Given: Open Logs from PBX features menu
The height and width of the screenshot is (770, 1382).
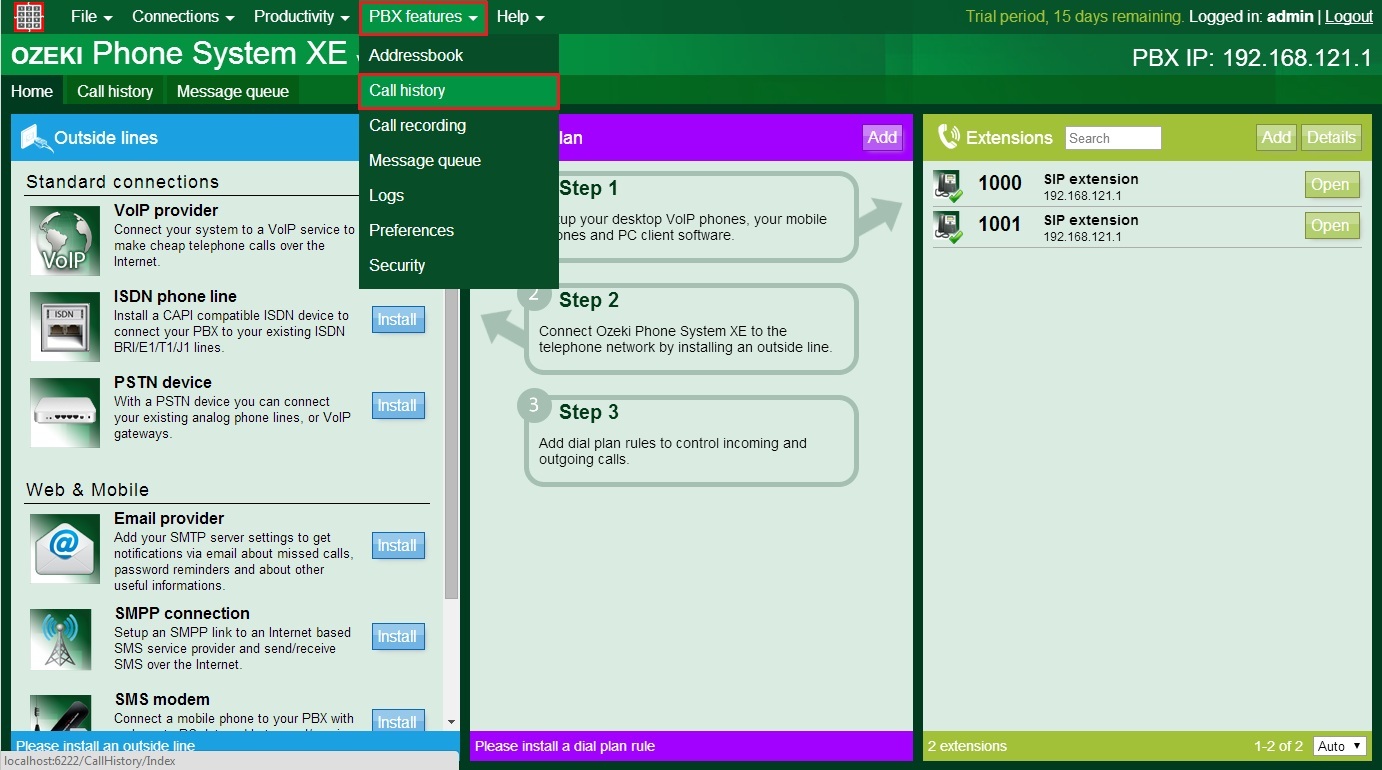Looking at the screenshot, I should pyautogui.click(x=458, y=195).
